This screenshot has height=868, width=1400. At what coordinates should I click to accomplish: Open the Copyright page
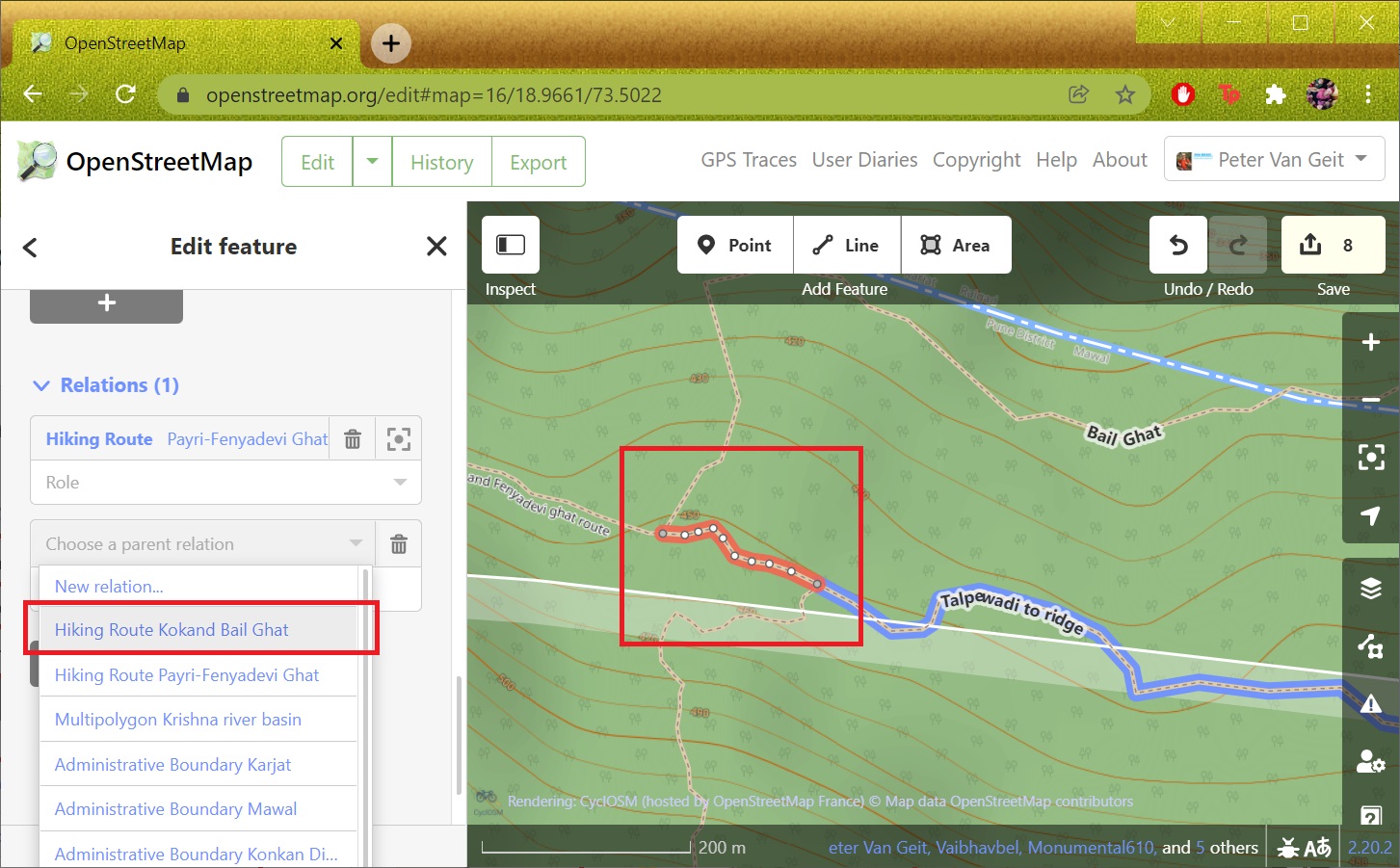point(976,160)
